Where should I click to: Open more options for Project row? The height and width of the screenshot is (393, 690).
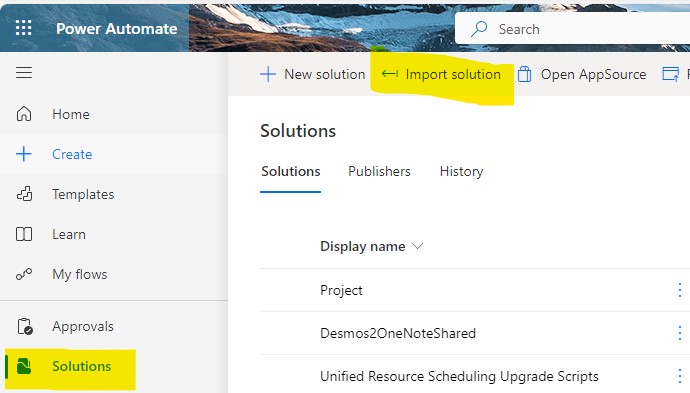[x=680, y=290]
